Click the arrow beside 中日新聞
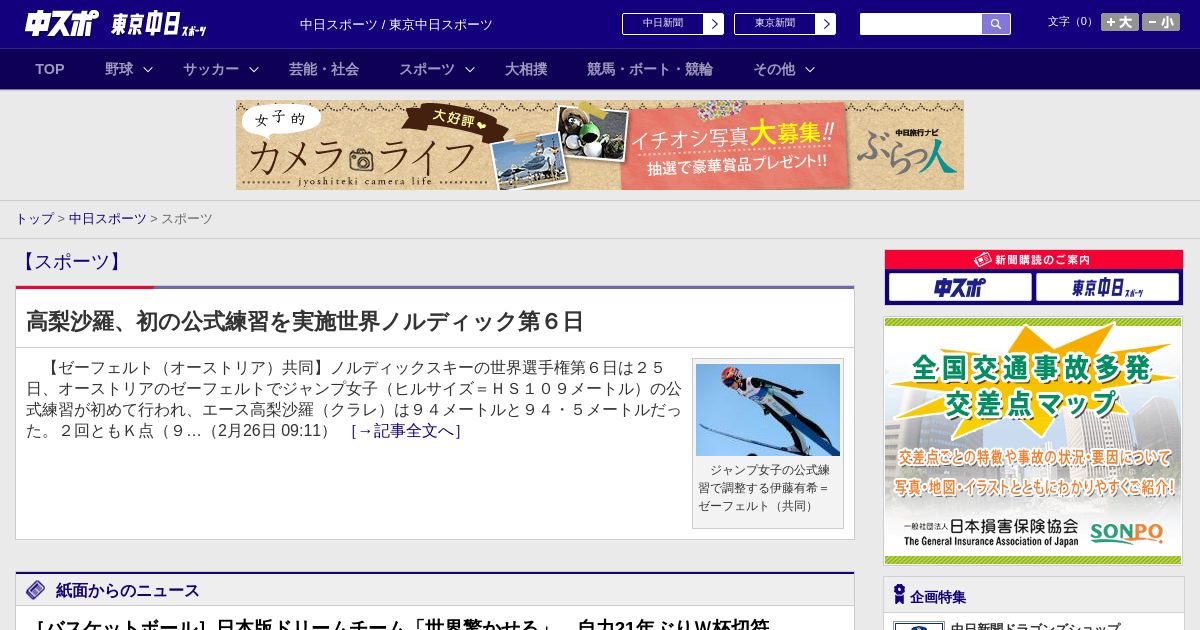Image resolution: width=1200 pixels, height=630 pixels. [714, 24]
